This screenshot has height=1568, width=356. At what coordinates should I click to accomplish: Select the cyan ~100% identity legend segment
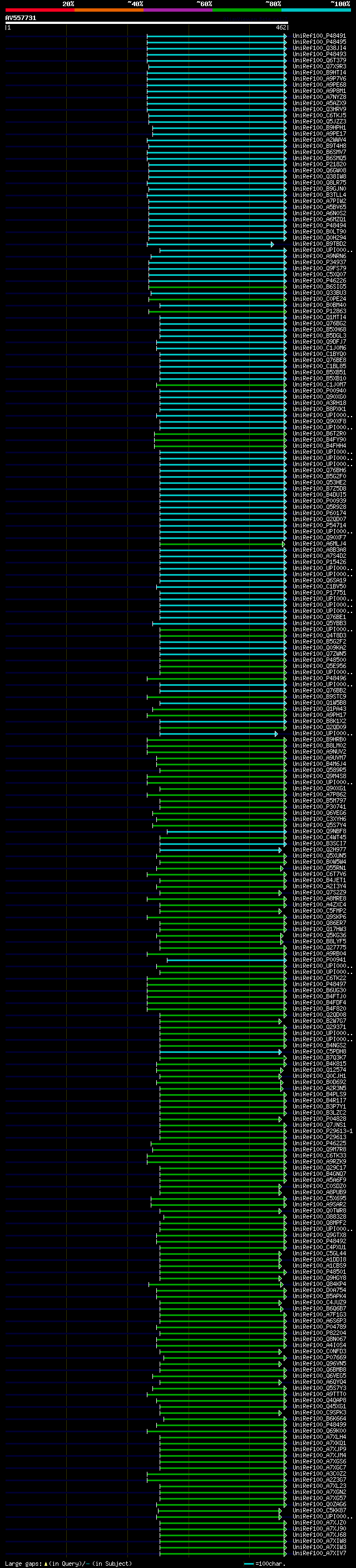click(x=316, y=10)
